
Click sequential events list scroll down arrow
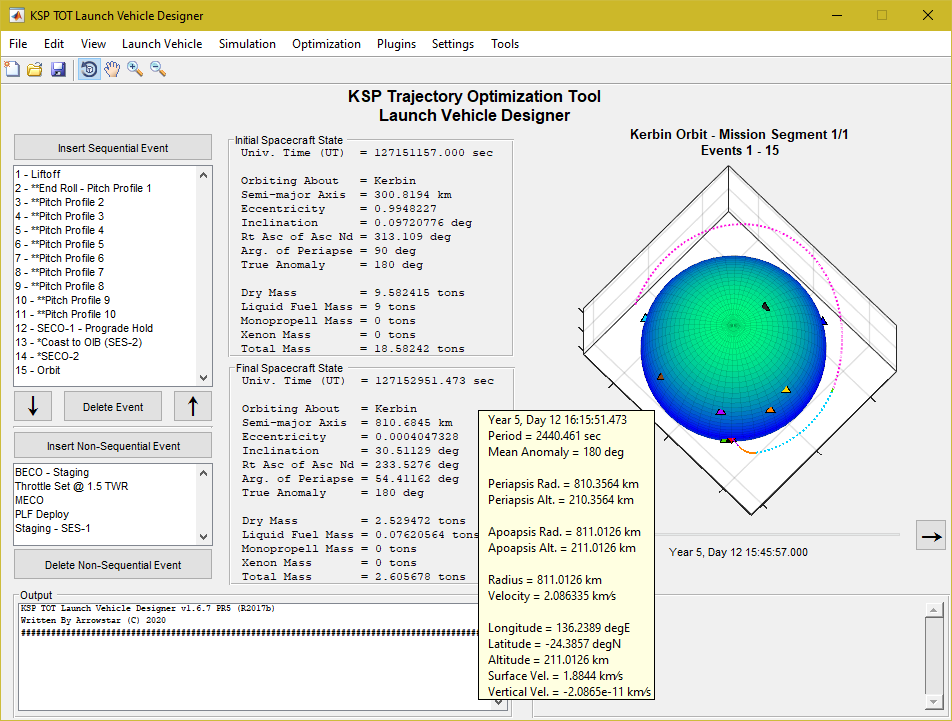pyautogui.click(x=203, y=377)
